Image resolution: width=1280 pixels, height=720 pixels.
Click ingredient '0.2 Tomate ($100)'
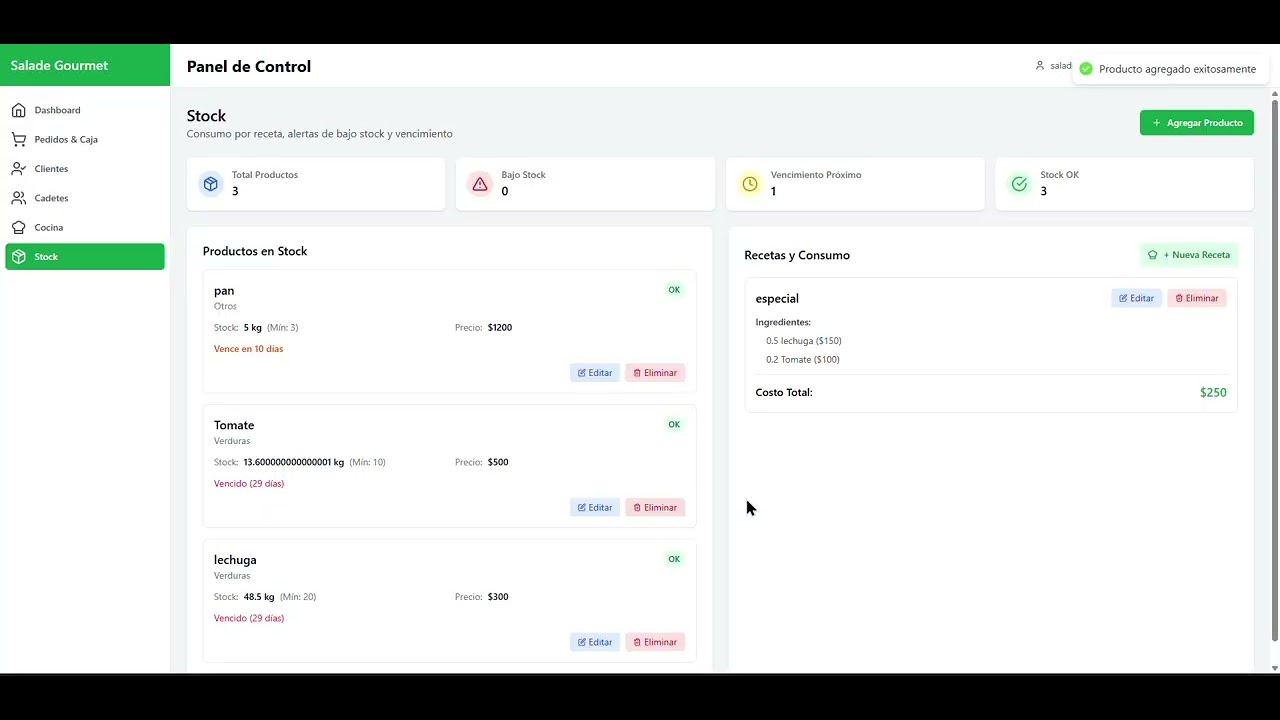point(803,360)
